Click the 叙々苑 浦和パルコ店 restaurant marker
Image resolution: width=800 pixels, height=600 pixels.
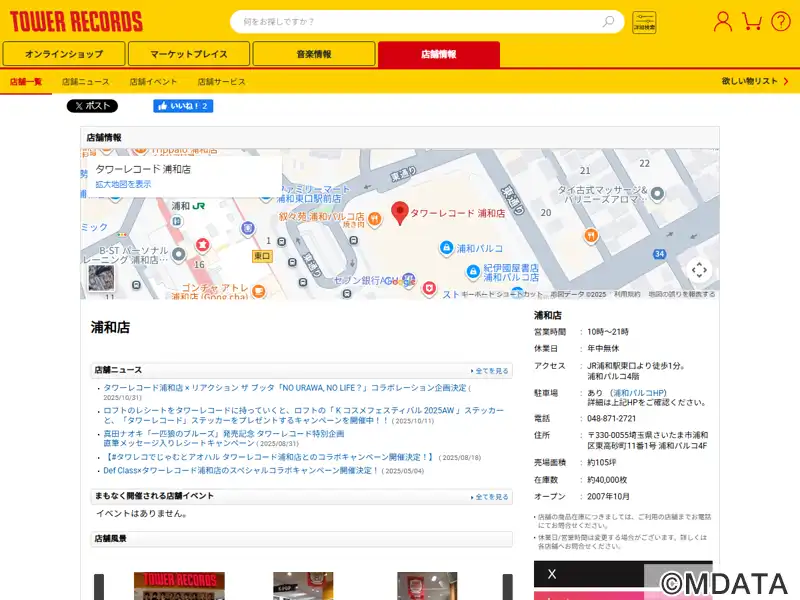375,219
